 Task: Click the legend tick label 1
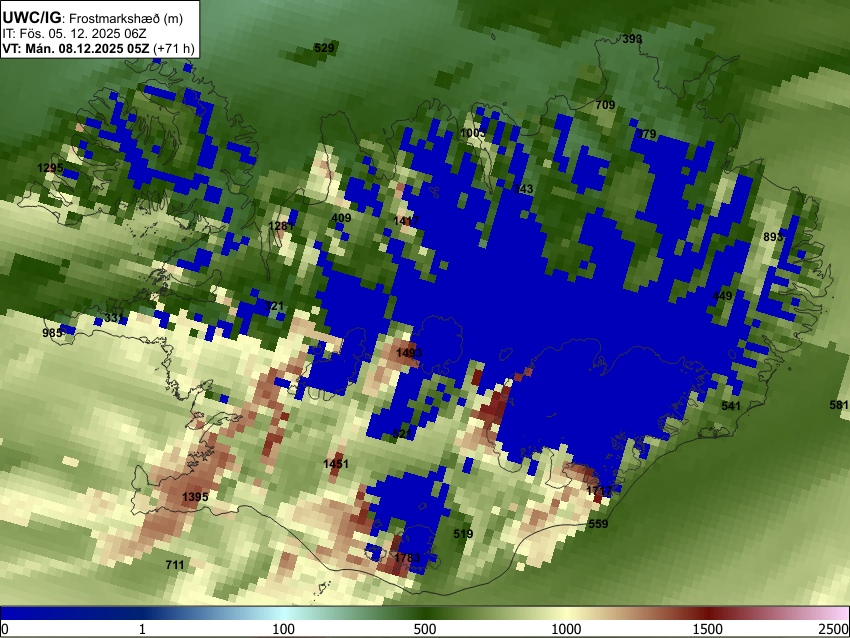click(142, 629)
